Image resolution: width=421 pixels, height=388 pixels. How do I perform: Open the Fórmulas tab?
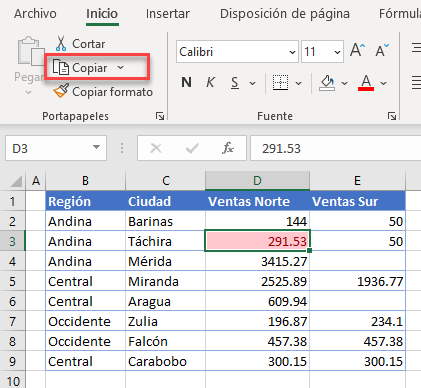400,14
